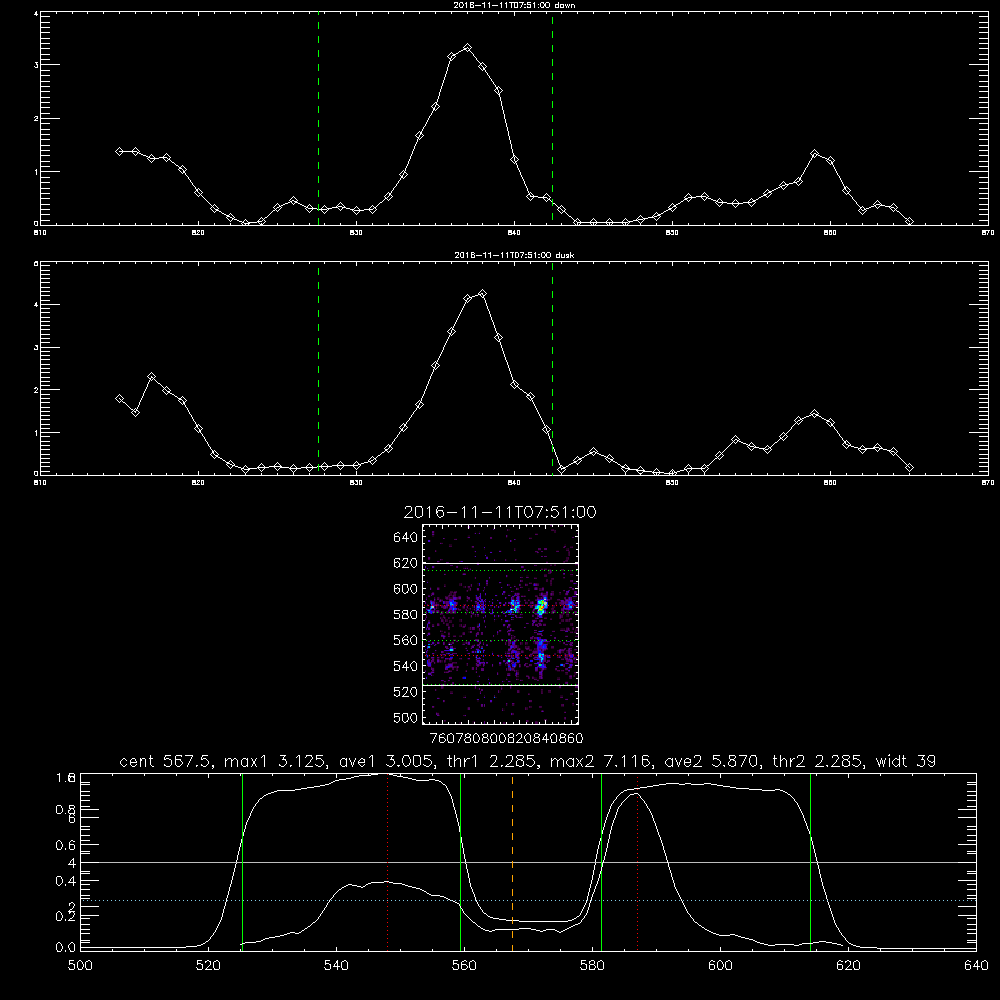Image resolution: width=1000 pixels, height=1000 pixels.
Task: Click the '0.6' label on the bottom plot y-axis
Action: [66, 845]
